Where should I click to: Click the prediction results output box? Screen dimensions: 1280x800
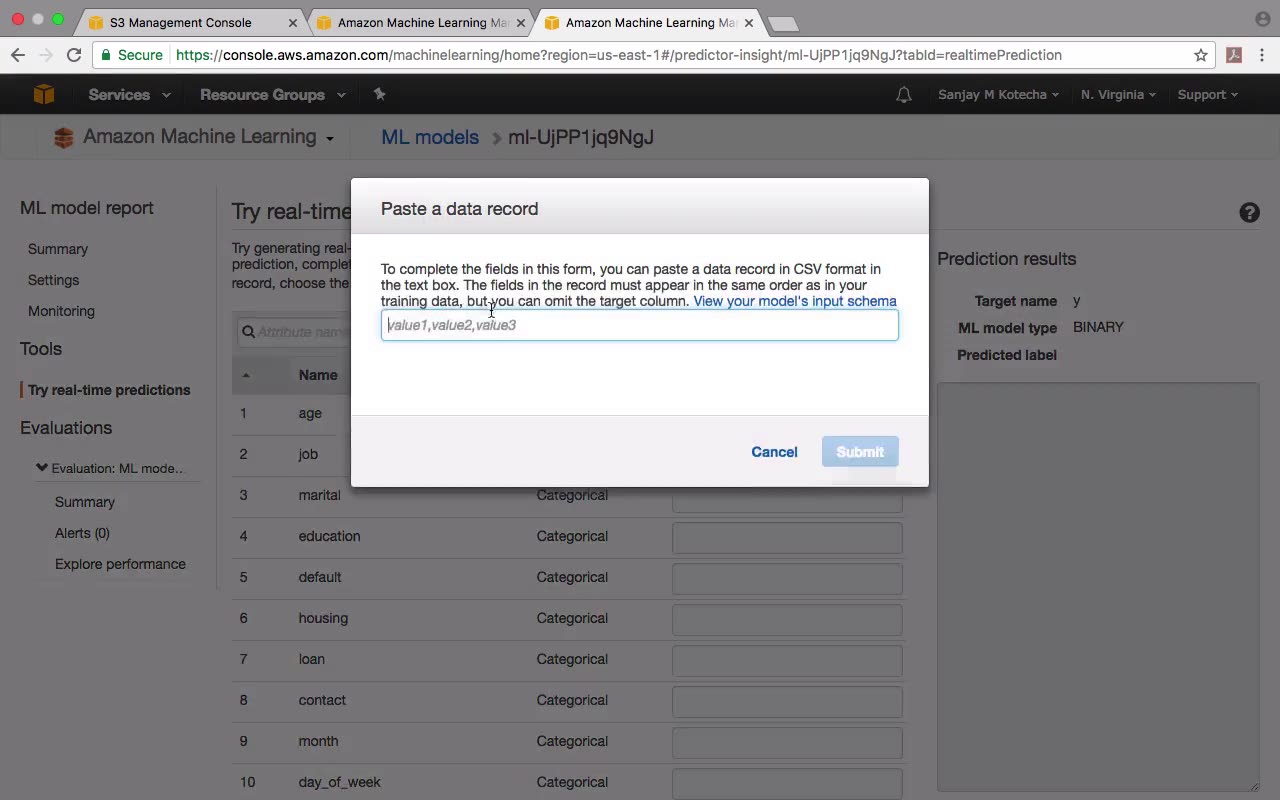[1098, 587]
